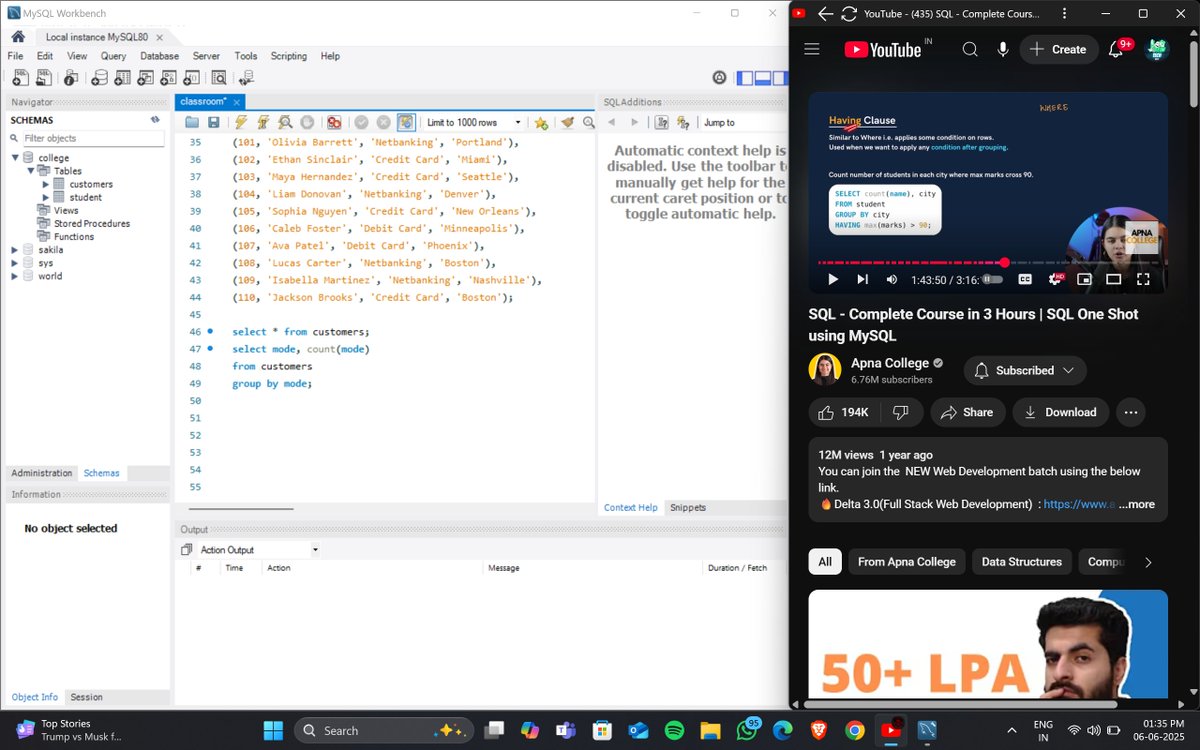Refresh schemas list in the Navigator

pyautogui.click(x=155, y=120)
